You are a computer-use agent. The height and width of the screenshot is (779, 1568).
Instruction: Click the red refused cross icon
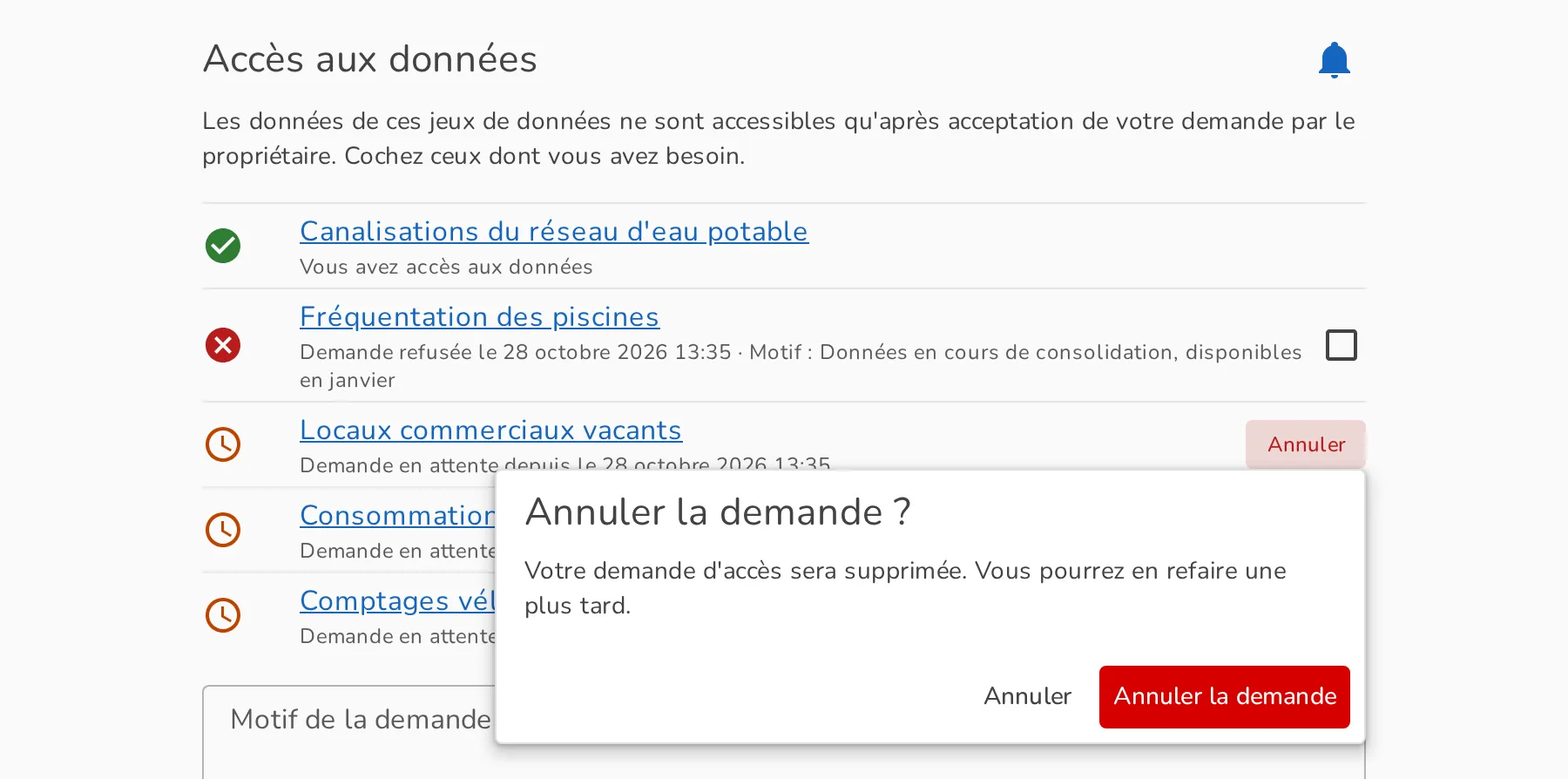point(223,345)
